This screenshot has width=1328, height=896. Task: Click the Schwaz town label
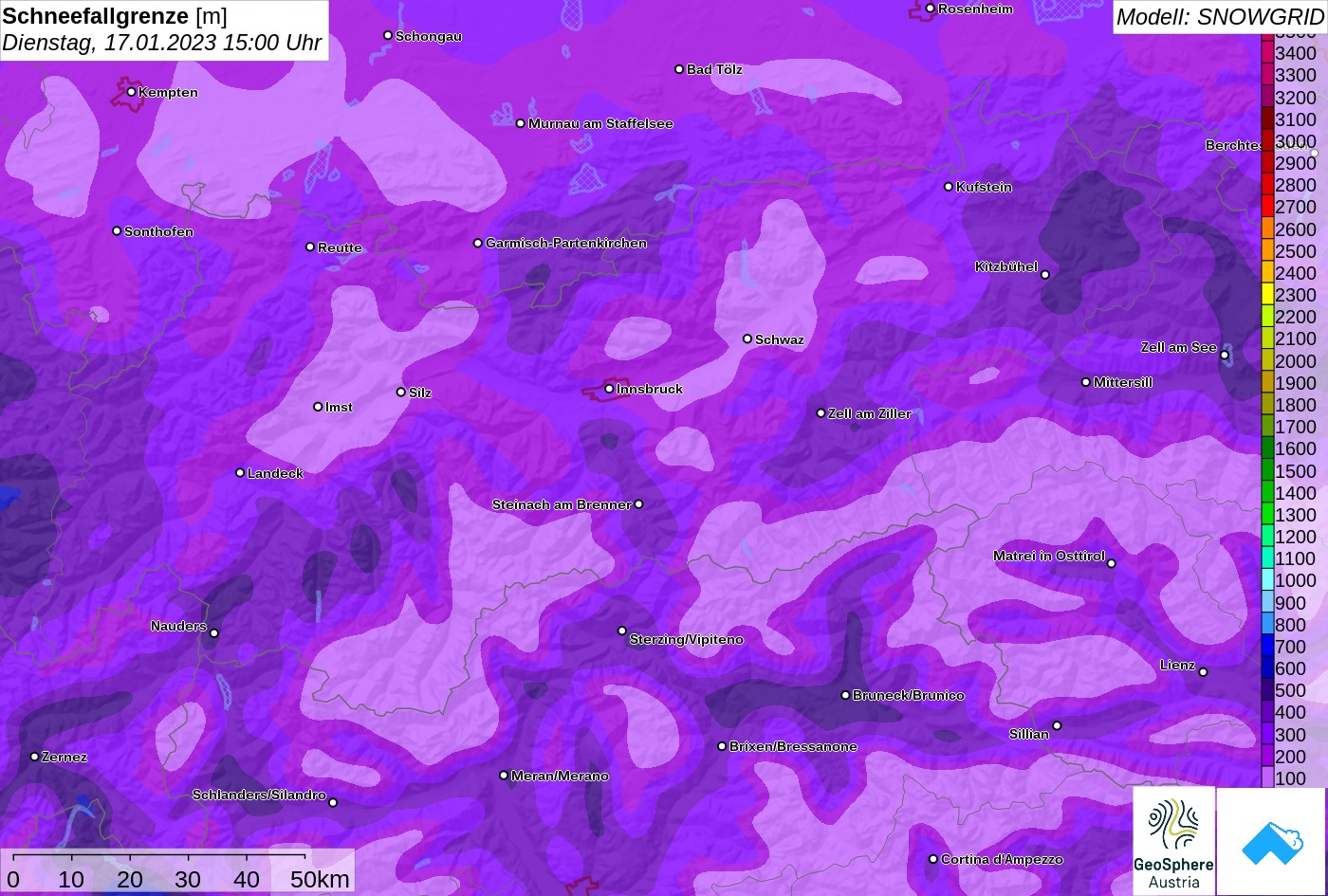(780, 339)
